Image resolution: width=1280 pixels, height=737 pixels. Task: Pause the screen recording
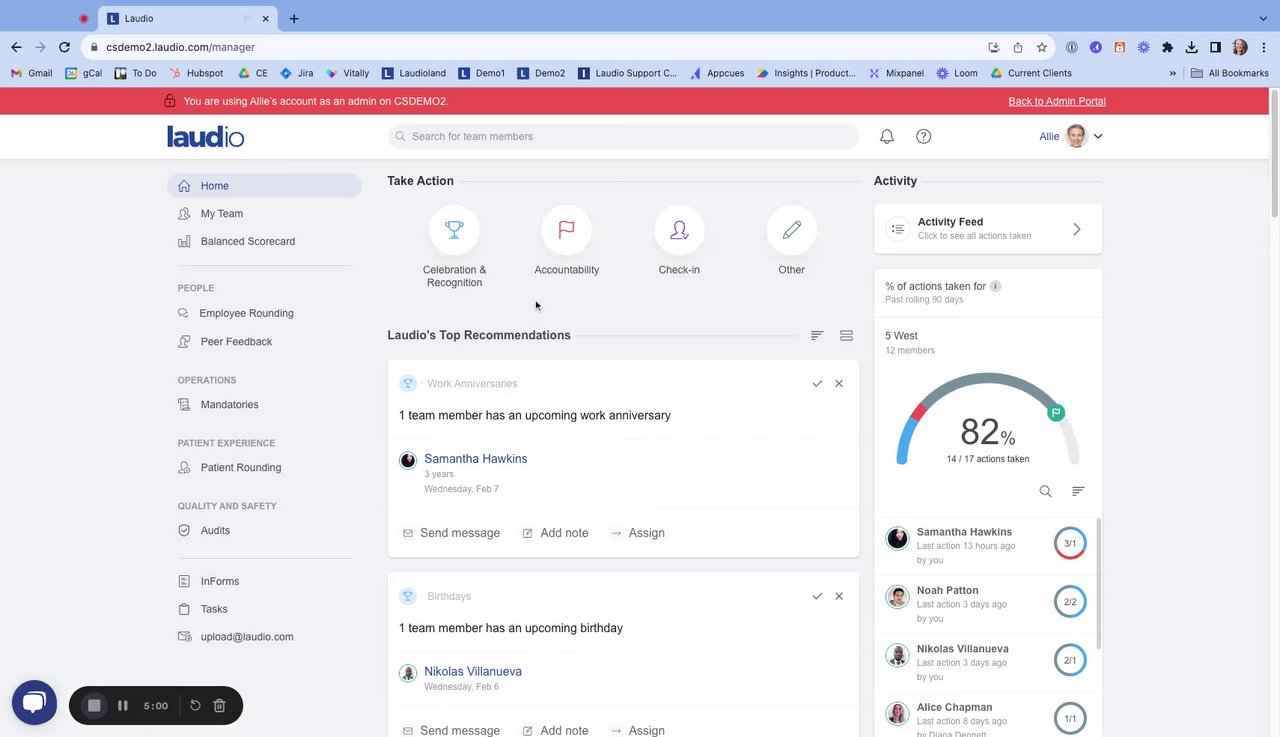pos(123,706)
